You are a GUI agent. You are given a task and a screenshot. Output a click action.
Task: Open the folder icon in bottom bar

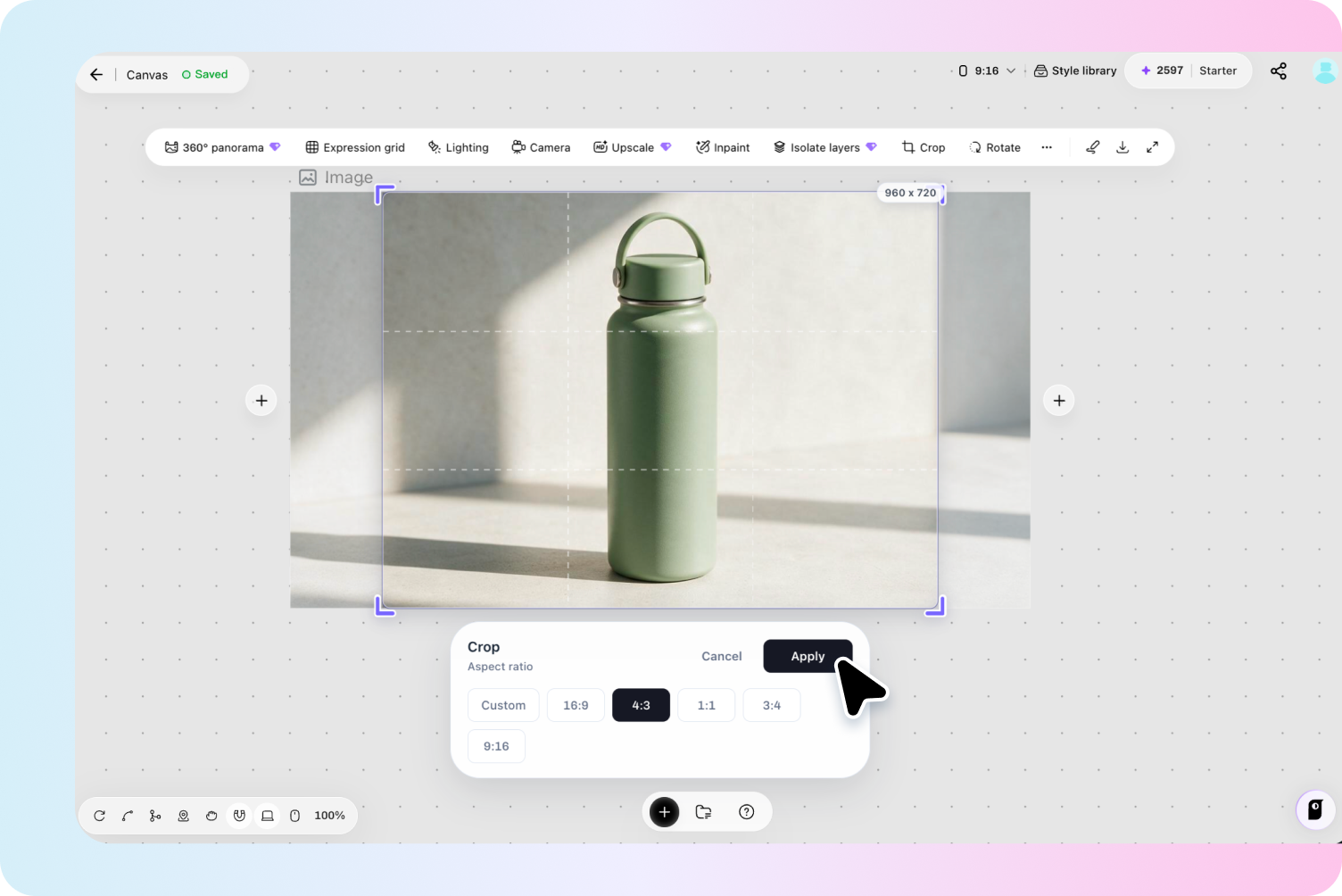704,812
